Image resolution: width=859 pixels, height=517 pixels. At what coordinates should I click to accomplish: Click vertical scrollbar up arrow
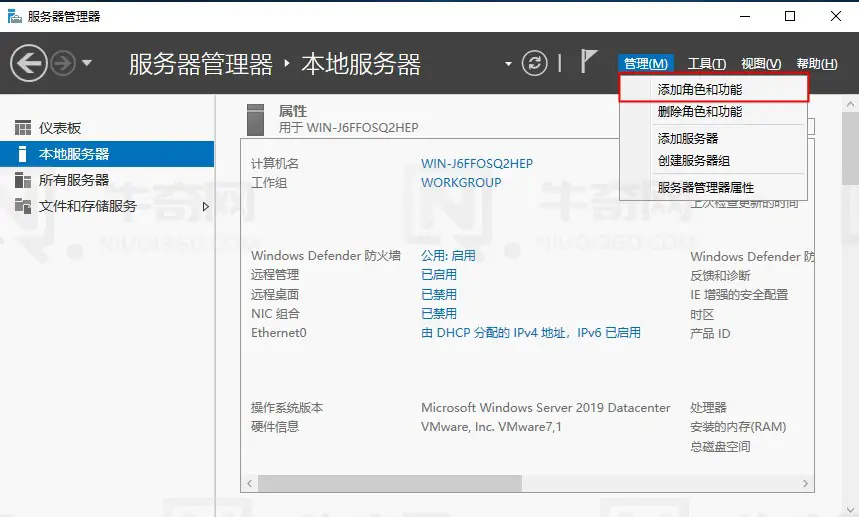click(850, 103)
